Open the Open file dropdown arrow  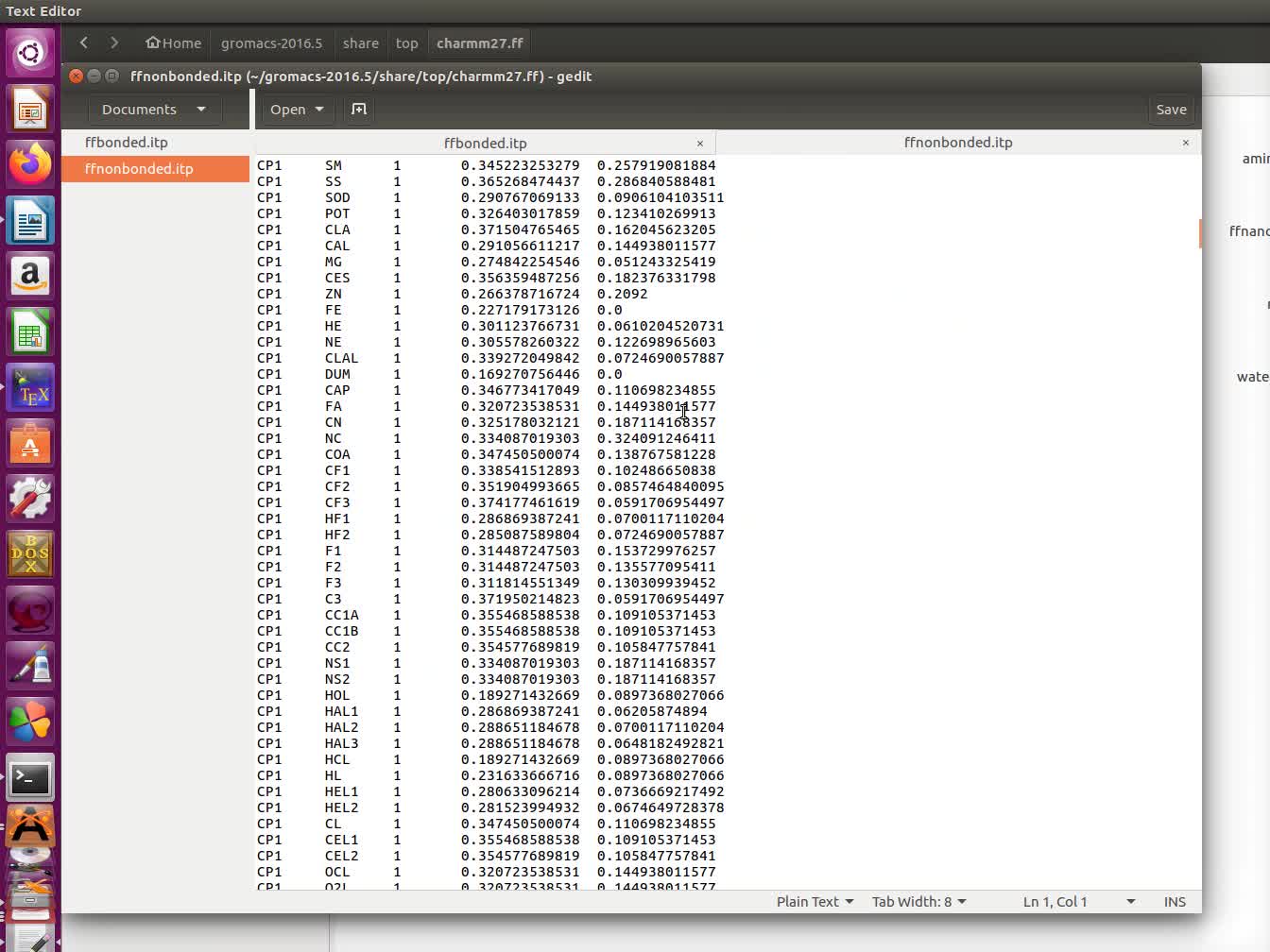319,110
